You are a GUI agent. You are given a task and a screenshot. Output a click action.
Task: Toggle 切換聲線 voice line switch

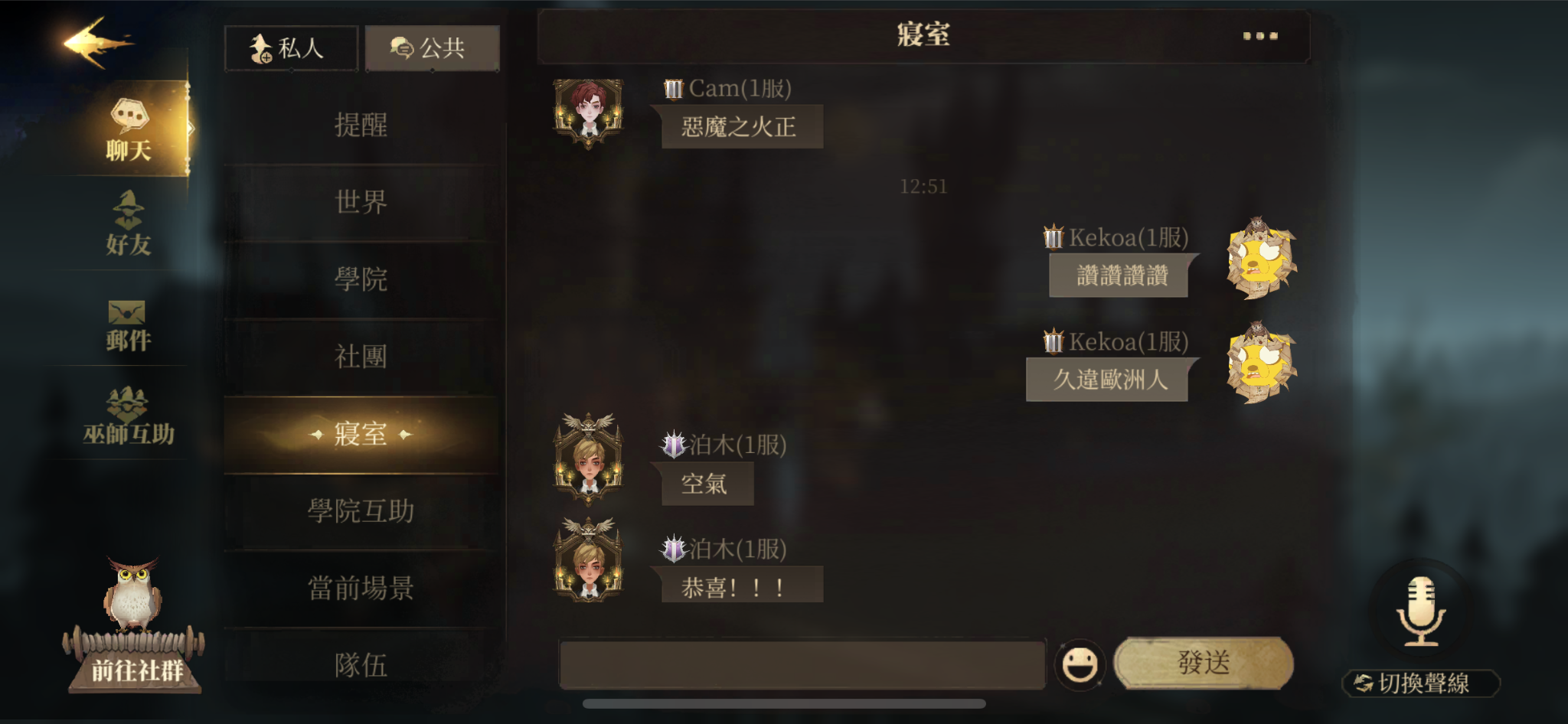1421,683
